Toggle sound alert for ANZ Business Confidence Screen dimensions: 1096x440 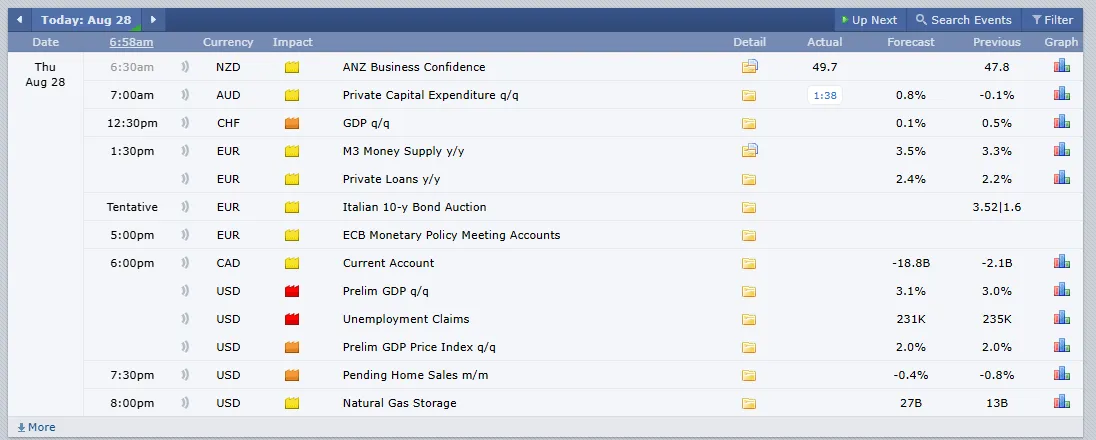(x=185, y=67)
